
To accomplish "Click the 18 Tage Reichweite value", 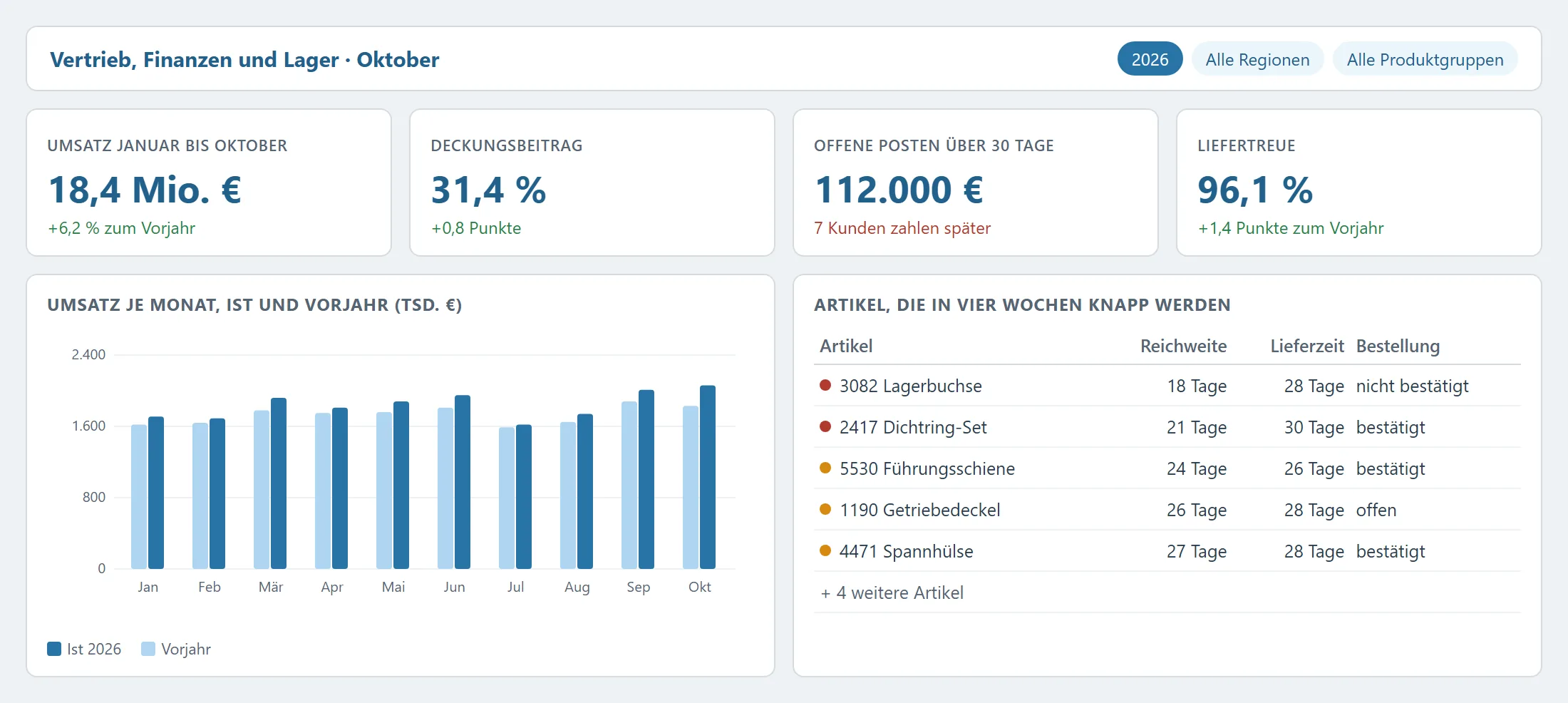I will point(1197,386).
